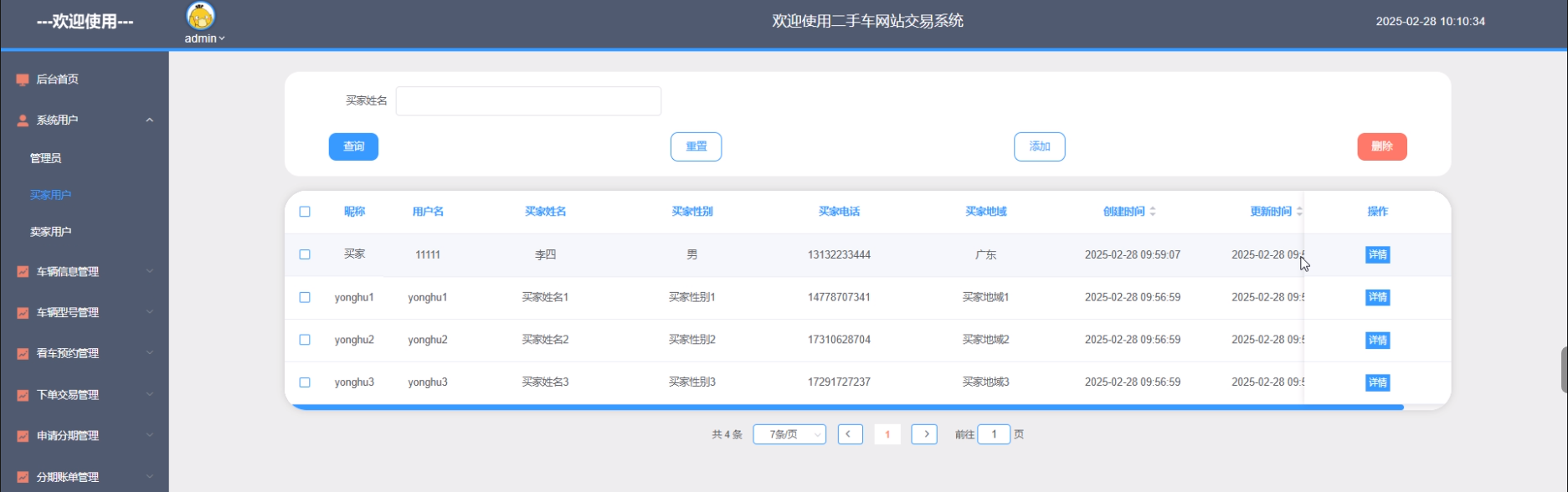Image resolution: width=1568 pixels, height=492 pixels.
Task: Go to previous page arrow
Action: coord(850,434)
